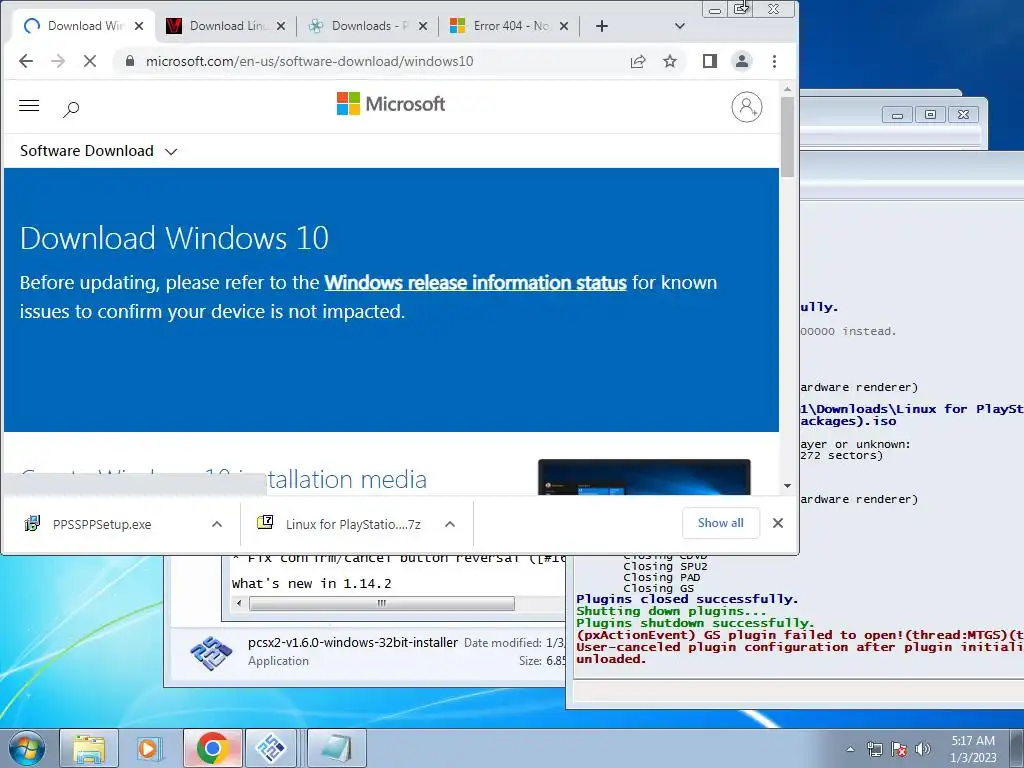
Task: Click the Windows 10 laptop image
Action: click(644, 477)
